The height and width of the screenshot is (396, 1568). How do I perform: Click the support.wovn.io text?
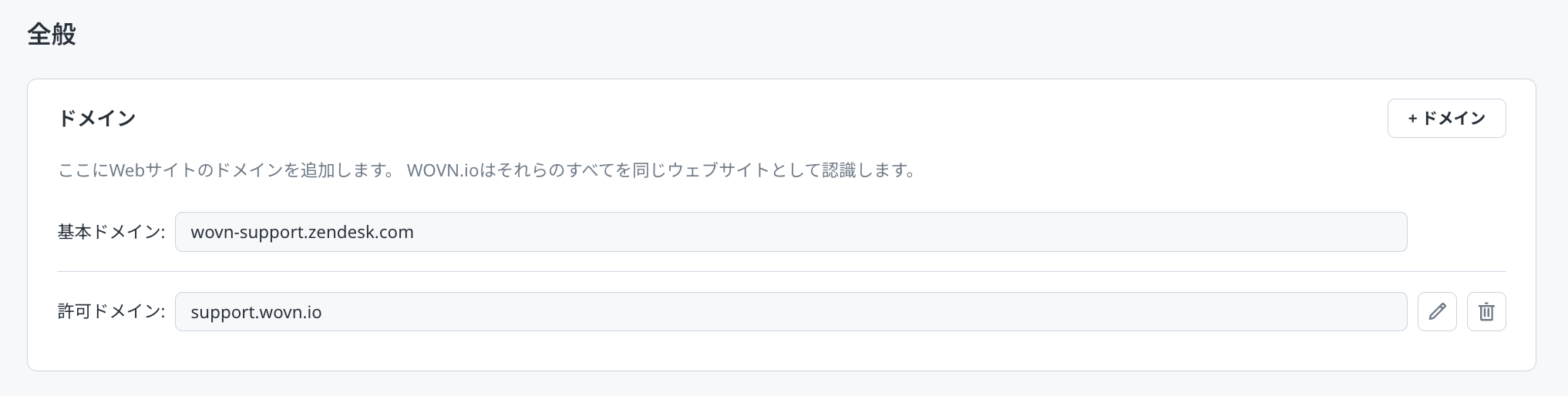point(256,312)
